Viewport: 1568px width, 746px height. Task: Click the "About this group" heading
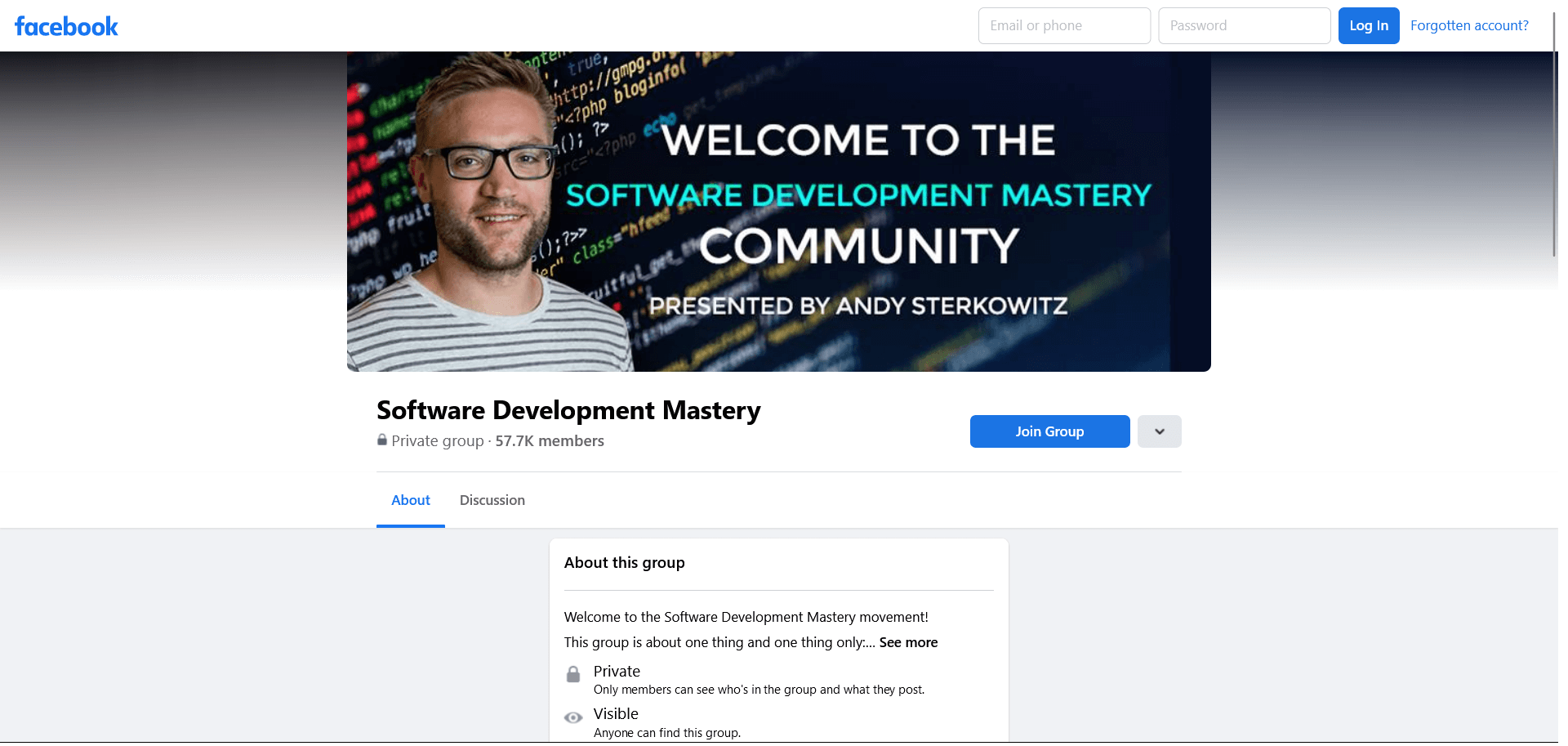coord(624,562)
